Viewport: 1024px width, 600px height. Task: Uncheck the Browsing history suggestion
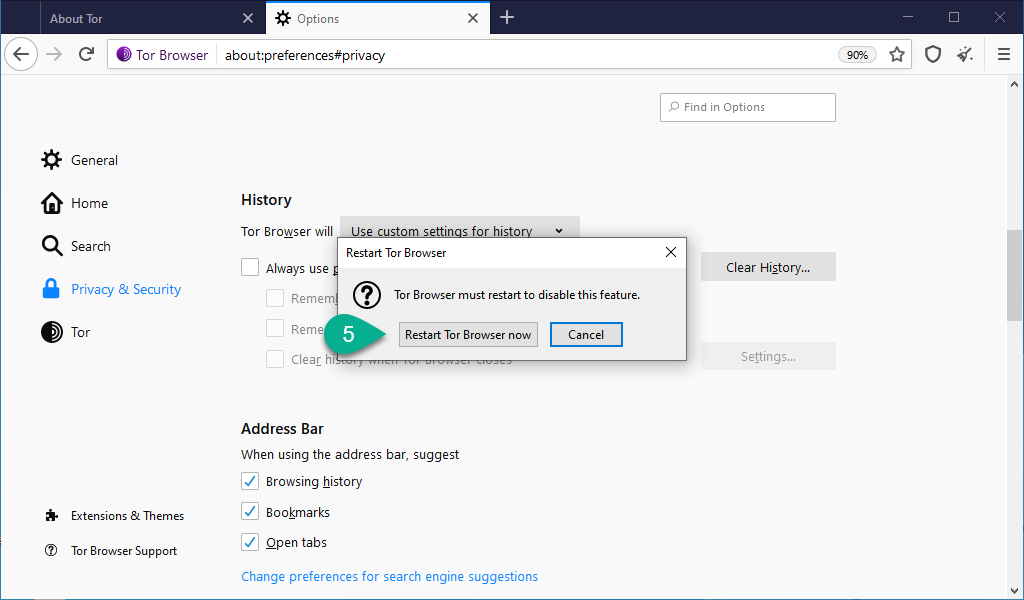250,481
